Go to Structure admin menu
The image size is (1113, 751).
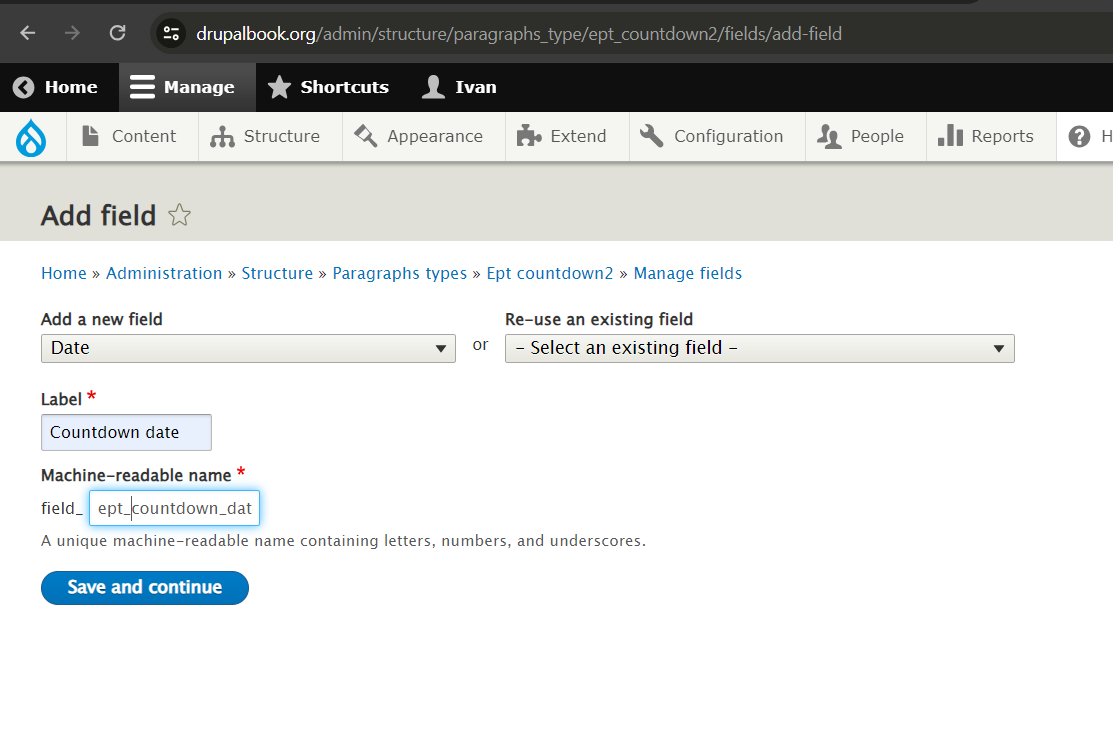tap(266, 137)
